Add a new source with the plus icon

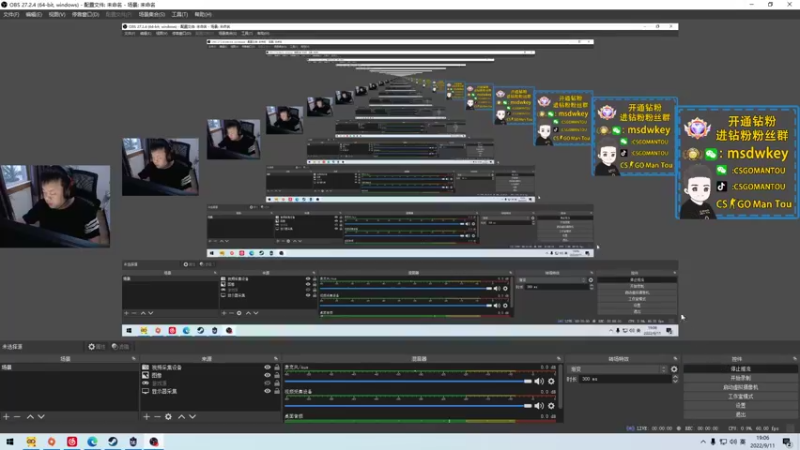(x=146, y=417)
